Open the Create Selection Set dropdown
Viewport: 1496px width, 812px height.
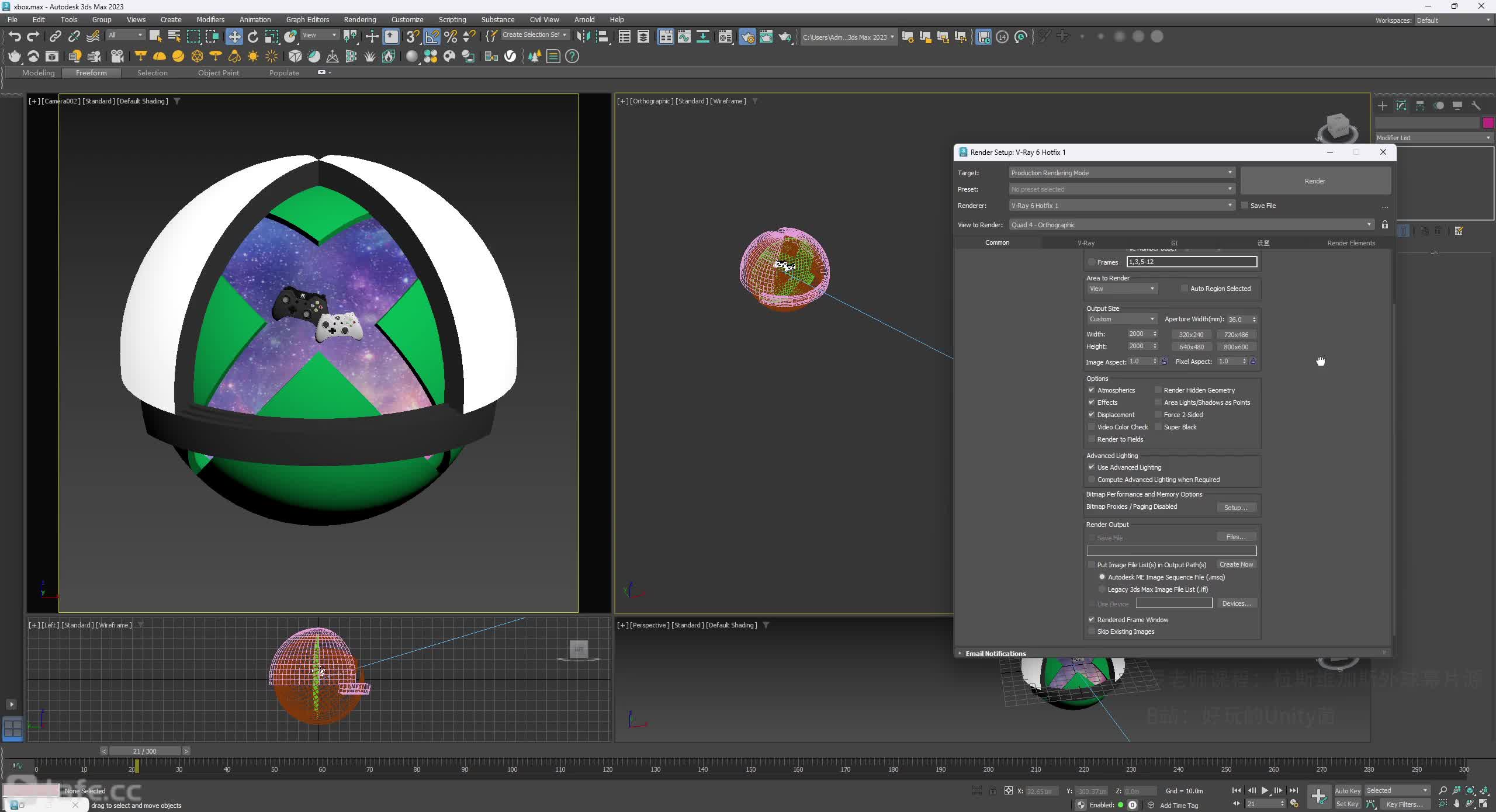point(534,35)
